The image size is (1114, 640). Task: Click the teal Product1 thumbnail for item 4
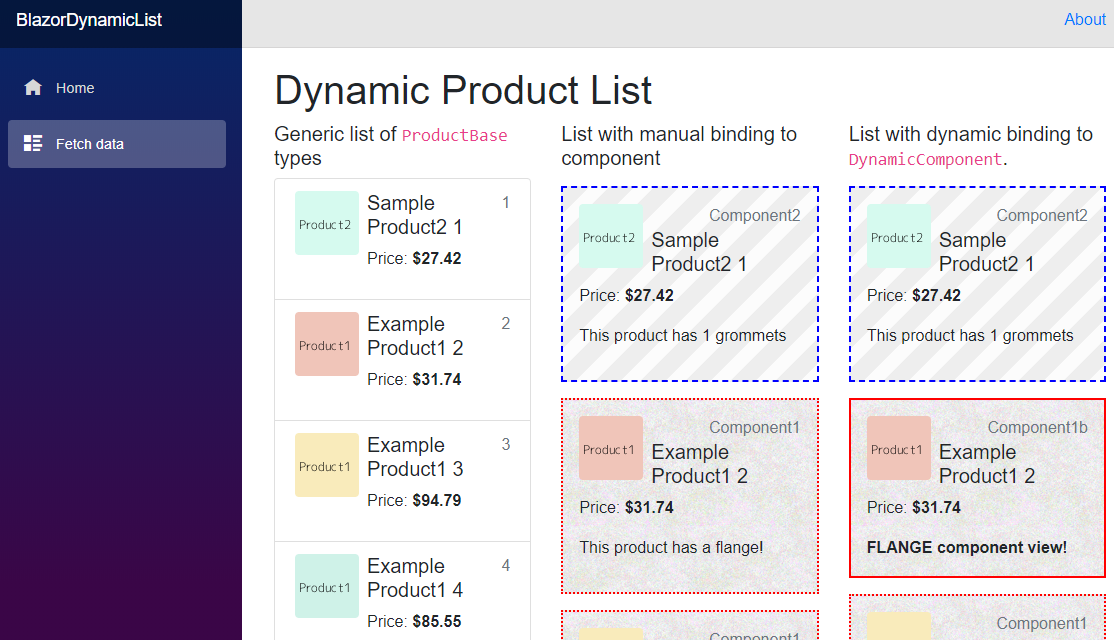click(327, 586)
